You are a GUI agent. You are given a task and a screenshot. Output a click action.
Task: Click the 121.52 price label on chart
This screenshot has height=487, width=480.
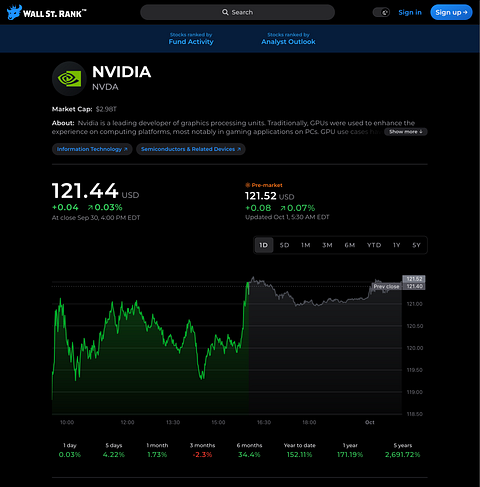414,279
